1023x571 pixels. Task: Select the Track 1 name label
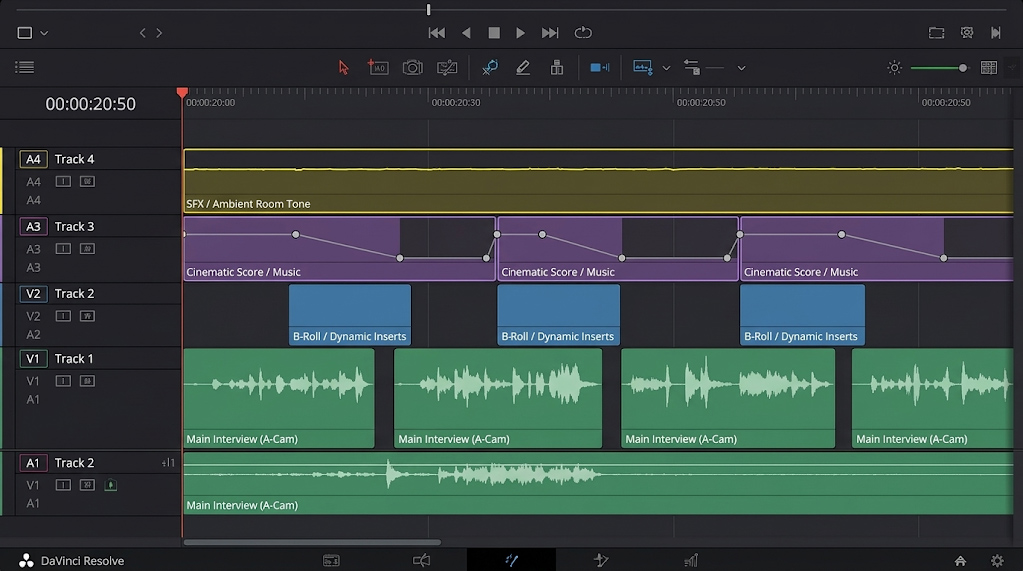pyautogui.click(x=74, y=359)
